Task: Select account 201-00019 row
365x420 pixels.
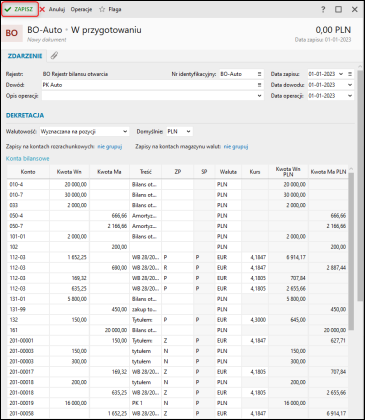Action: (177, 403)
